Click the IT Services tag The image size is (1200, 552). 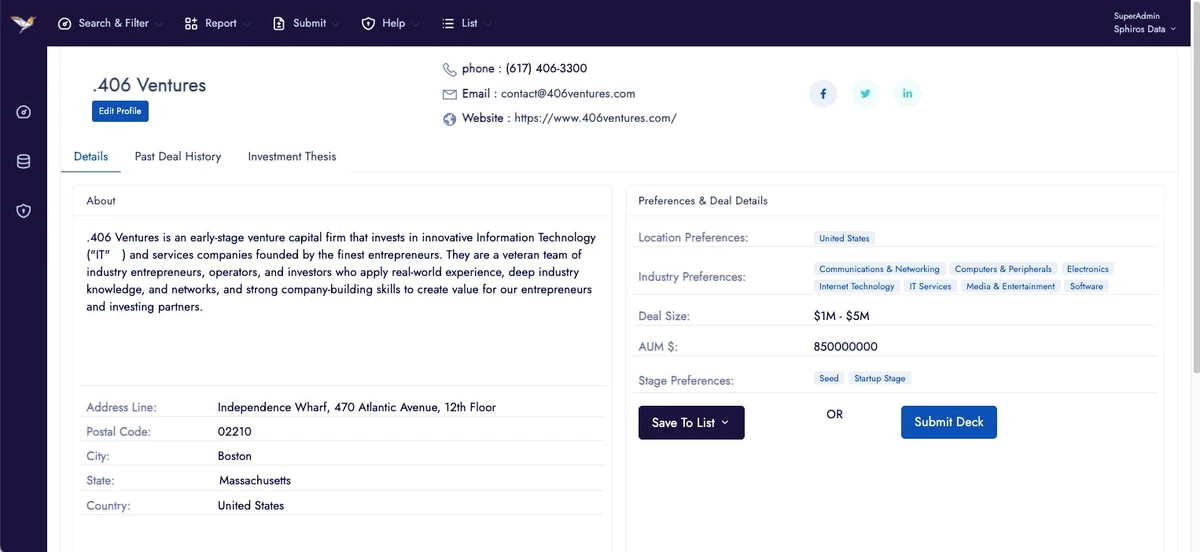click(x=930, y=286)
